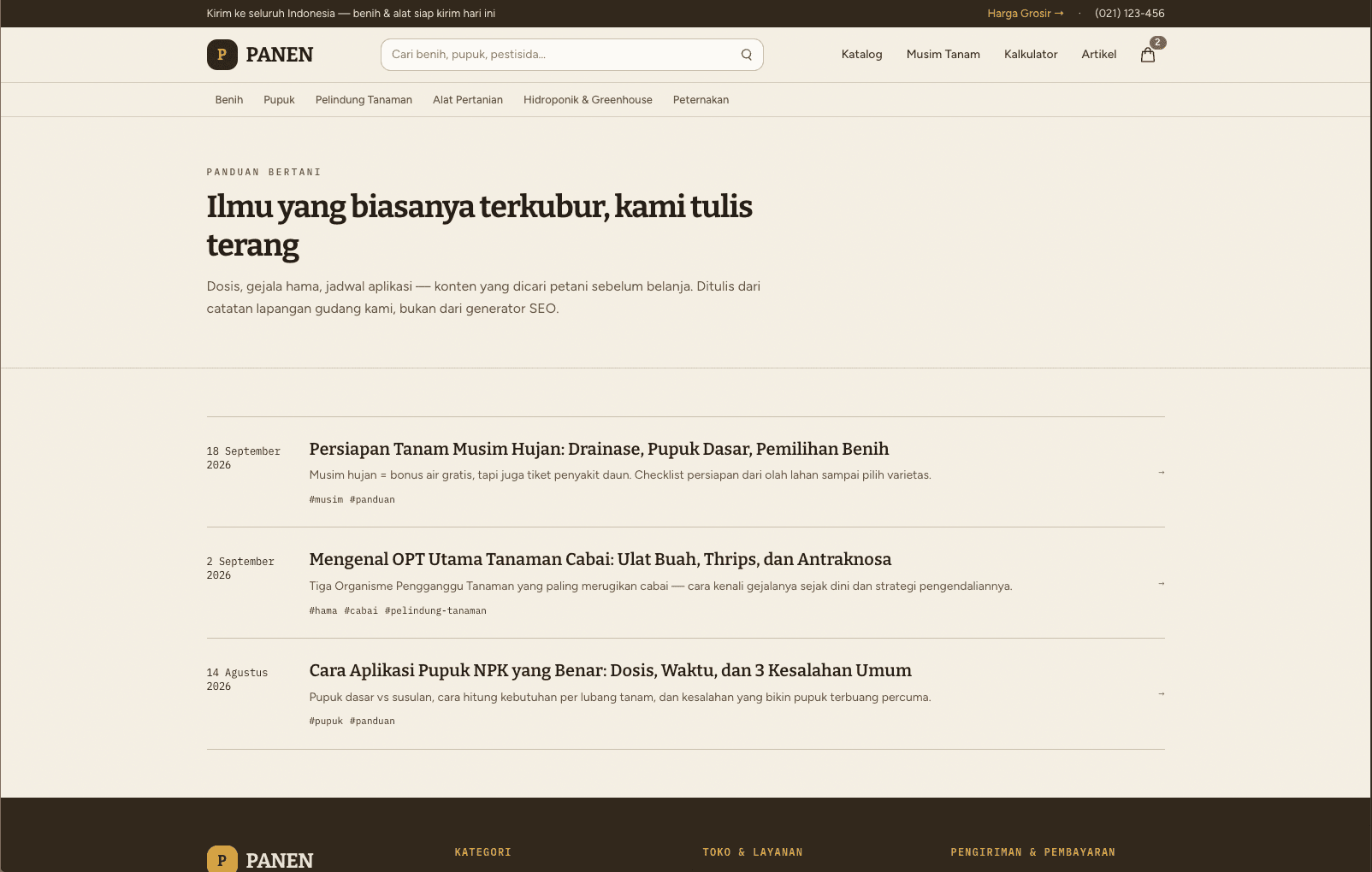Click the Harga Grosir link
Image resolution: width=1372 pixels, height=872 pixels.
pos(1026,14)
